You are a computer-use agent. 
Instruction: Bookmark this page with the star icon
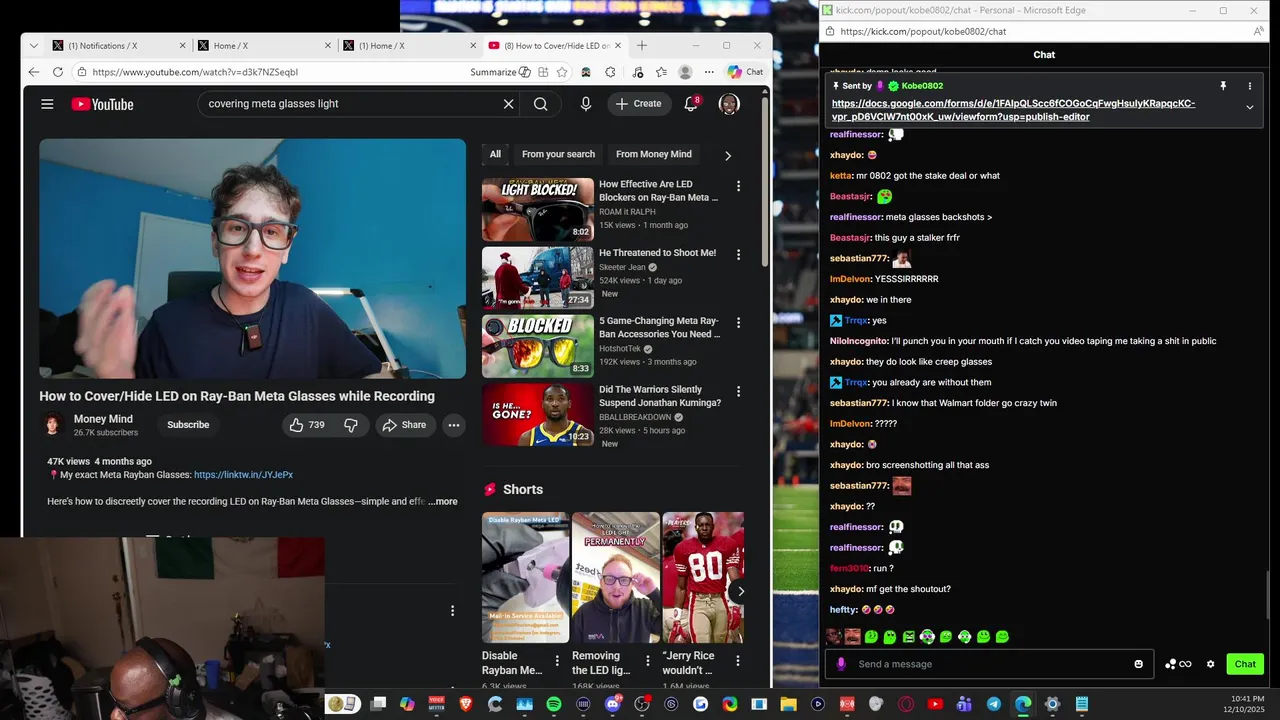562,72
